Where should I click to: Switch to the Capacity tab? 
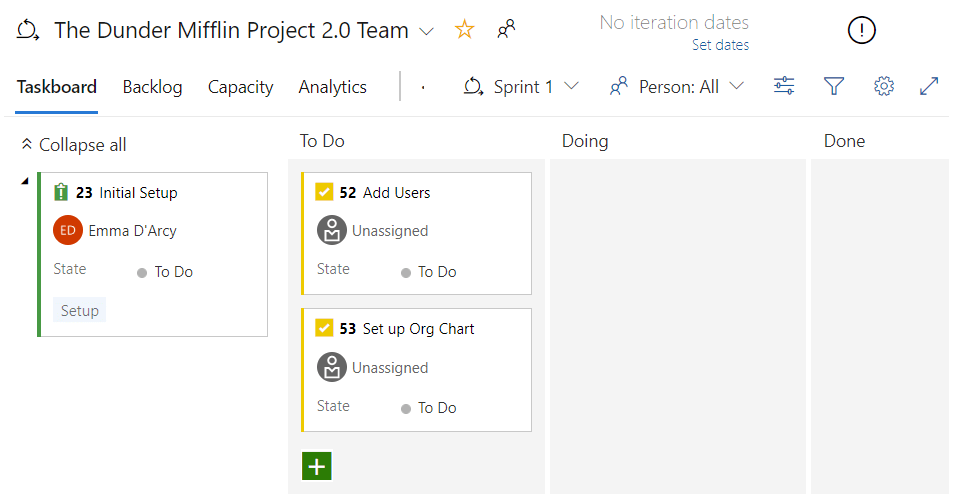pos(240,87)
